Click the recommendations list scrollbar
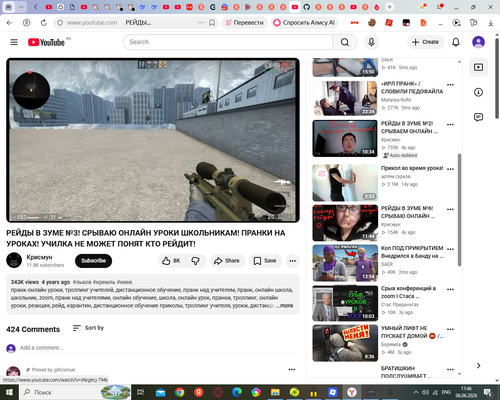Image resolution: width=500 pixels, height=400 pixels. (460, 210)
